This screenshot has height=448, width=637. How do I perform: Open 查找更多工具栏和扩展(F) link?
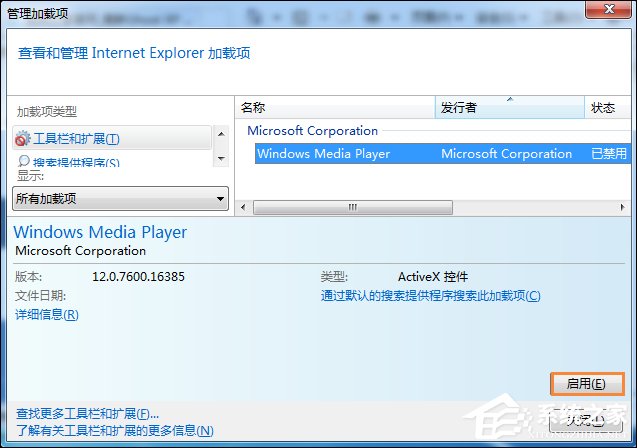point(87,413)
